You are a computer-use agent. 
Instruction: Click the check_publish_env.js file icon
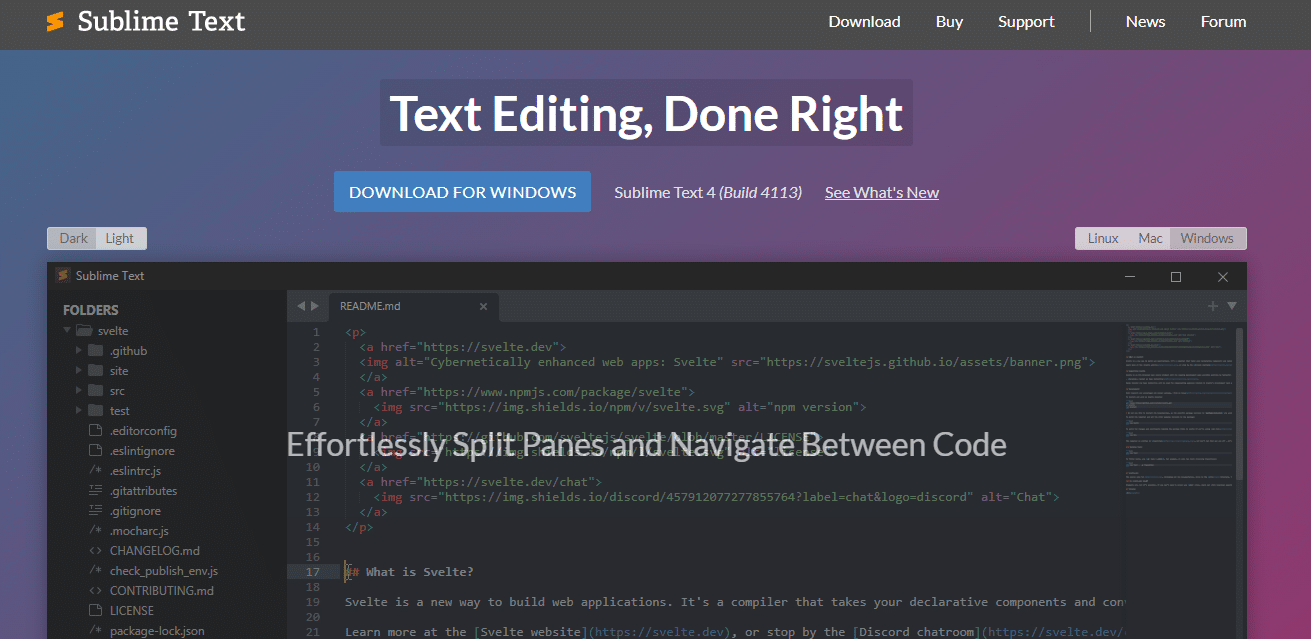[96, 570]
